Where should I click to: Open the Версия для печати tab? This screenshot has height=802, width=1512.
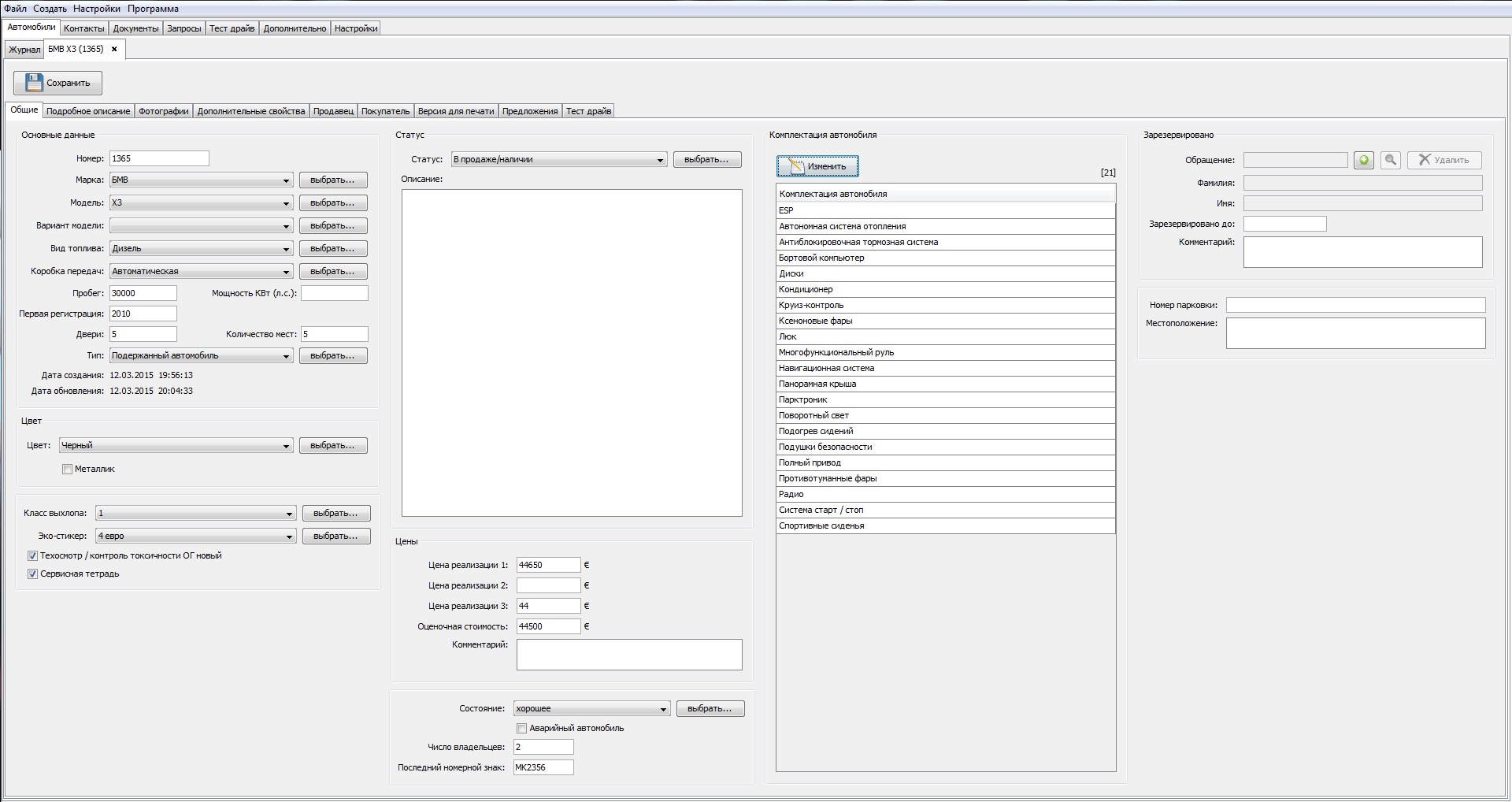point(456,111)
